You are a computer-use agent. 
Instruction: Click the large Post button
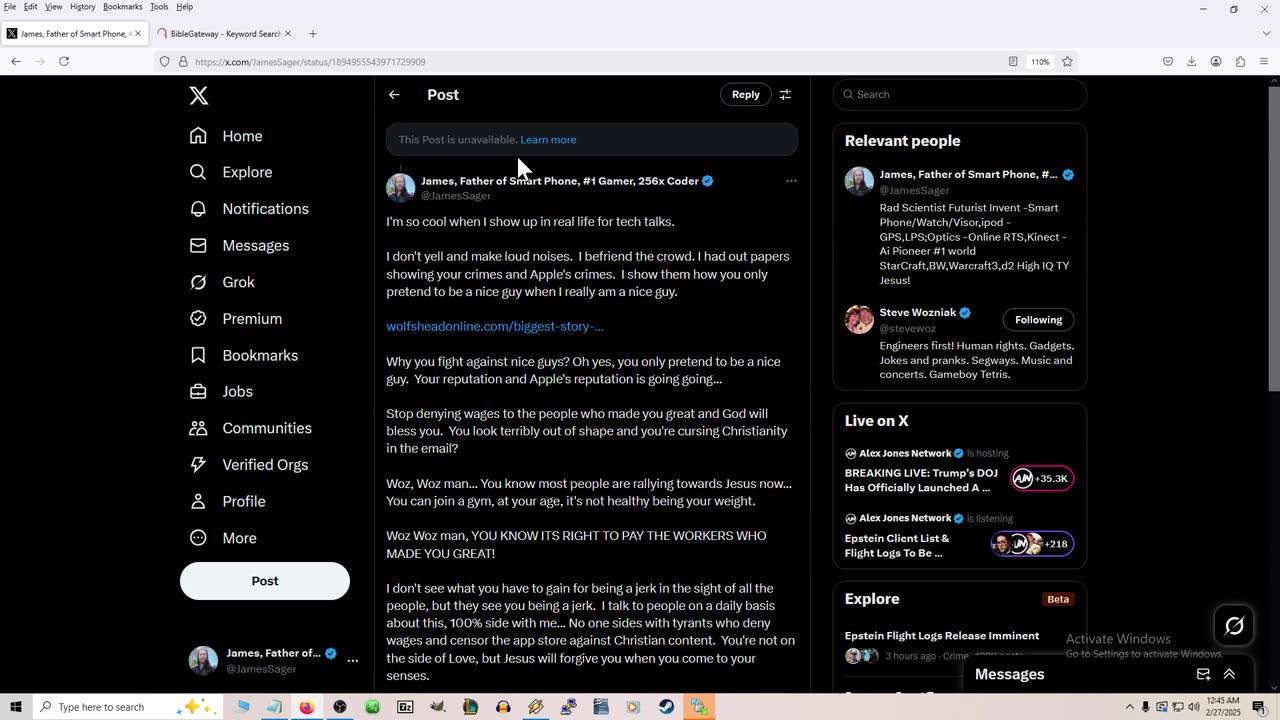(x=265, y=581)
